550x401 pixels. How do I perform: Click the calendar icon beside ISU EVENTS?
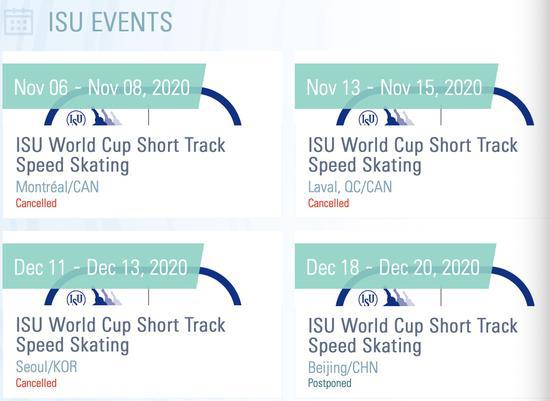click(x=19, y=22)
